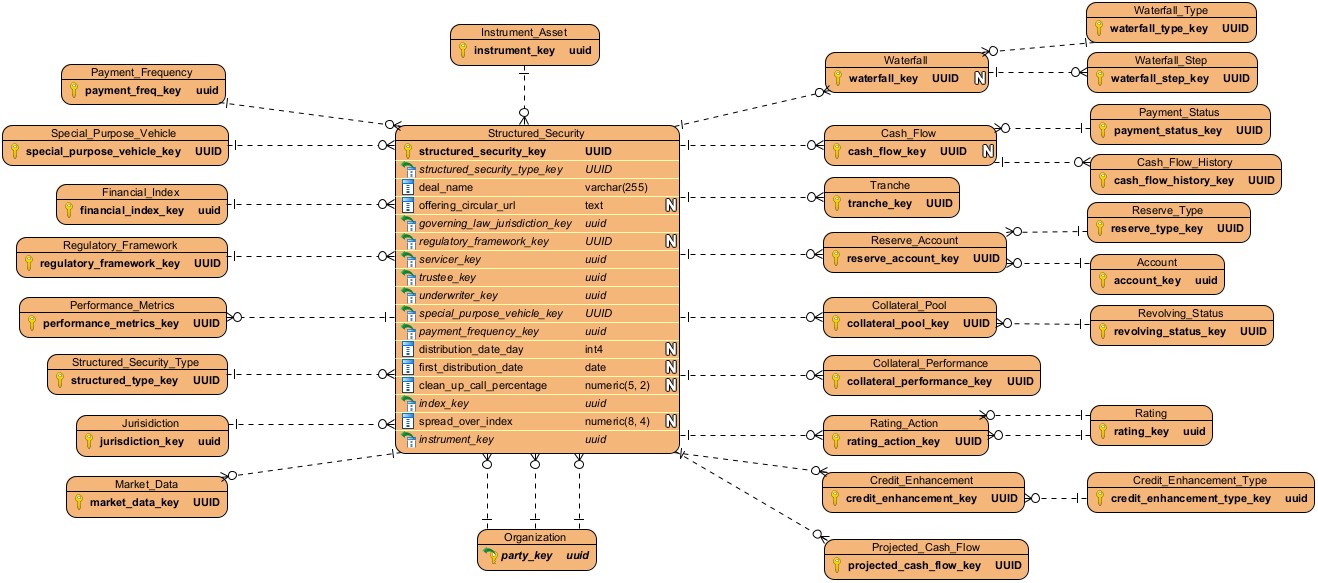Click the foreign key icon beside trustee_key
The image size is (1318, 583).
tap(408, 277)
